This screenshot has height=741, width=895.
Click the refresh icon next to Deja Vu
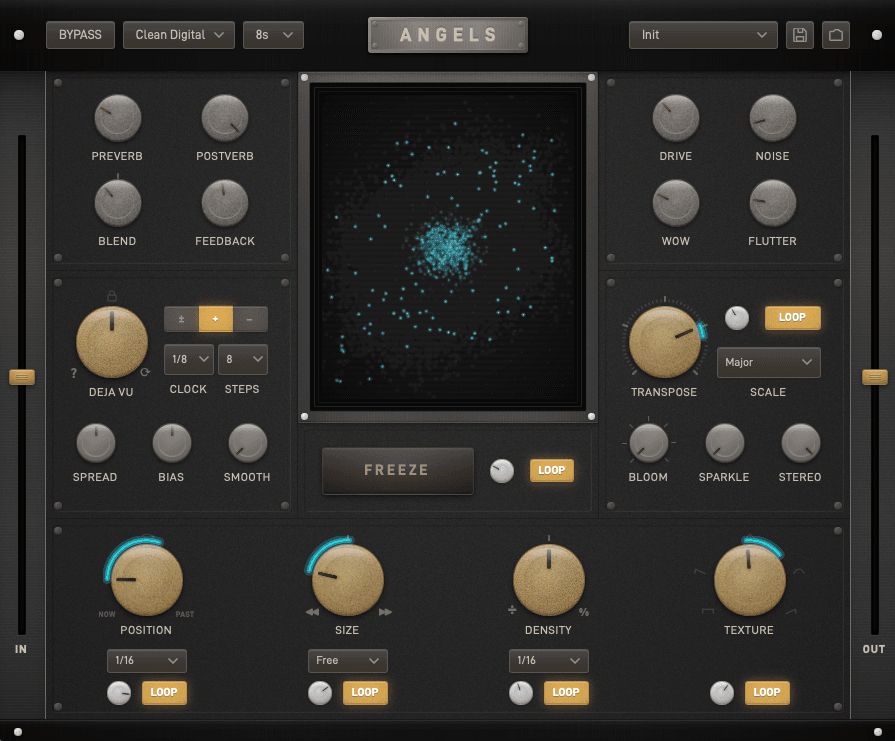tap(146, 373)
